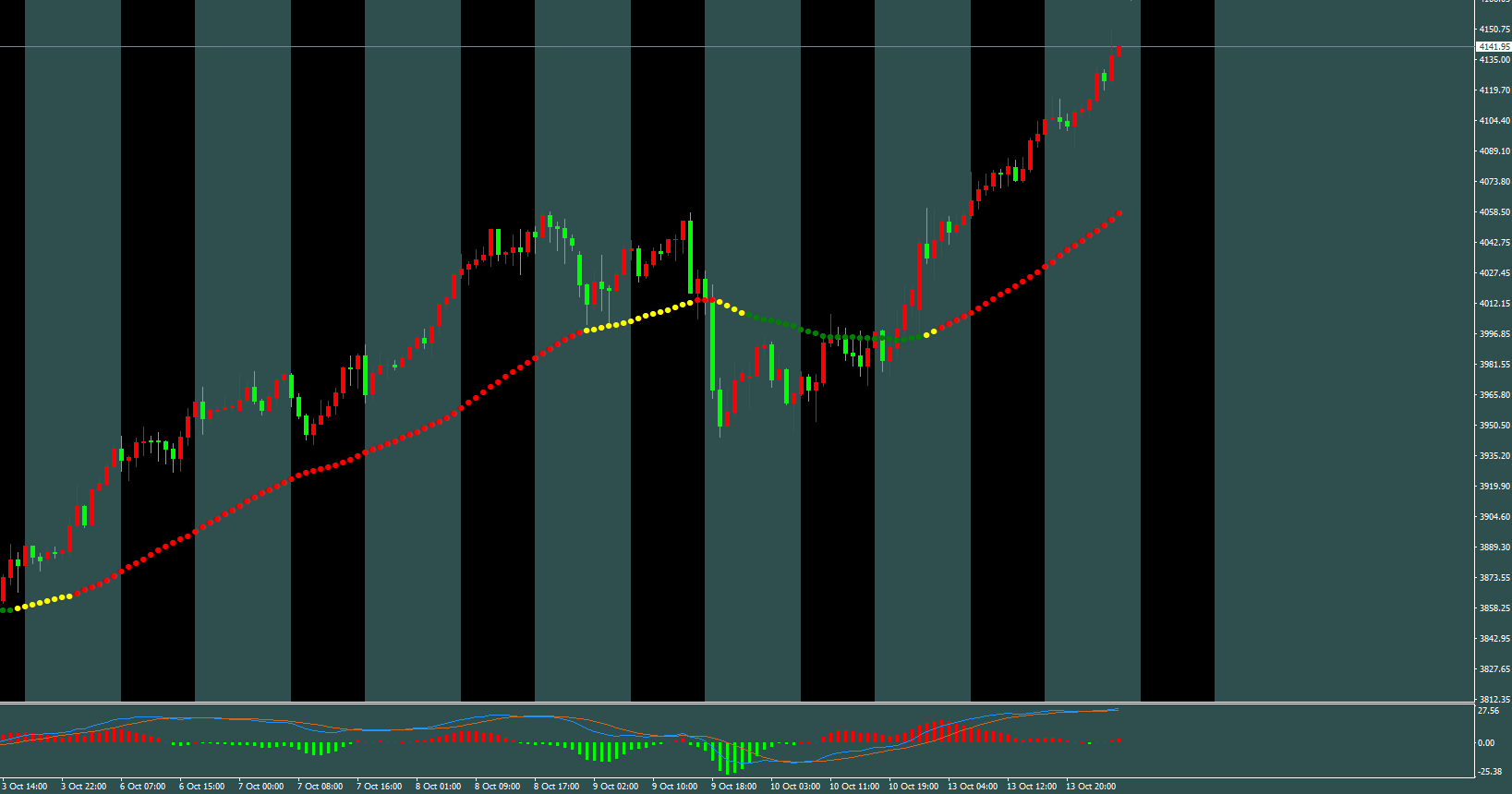Click the 27.56 oscillator scale label
Viewport: 1512px width, 794px height.
tap(1488, 711)
